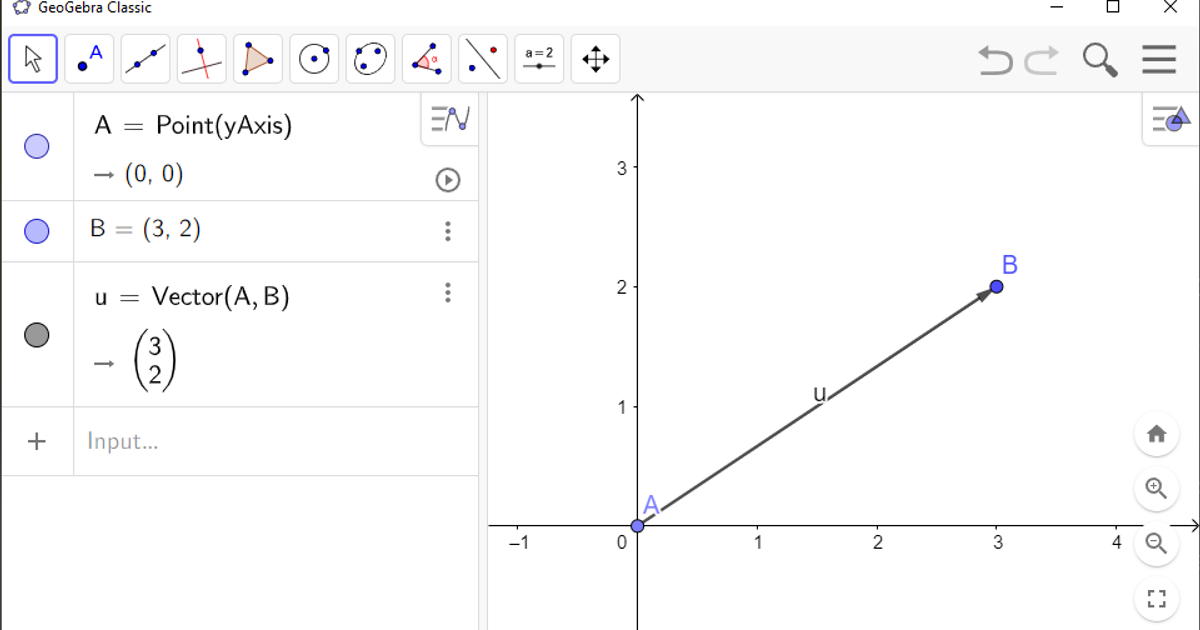
Task: Select the Slider tool
Action: tap(539, 59)
